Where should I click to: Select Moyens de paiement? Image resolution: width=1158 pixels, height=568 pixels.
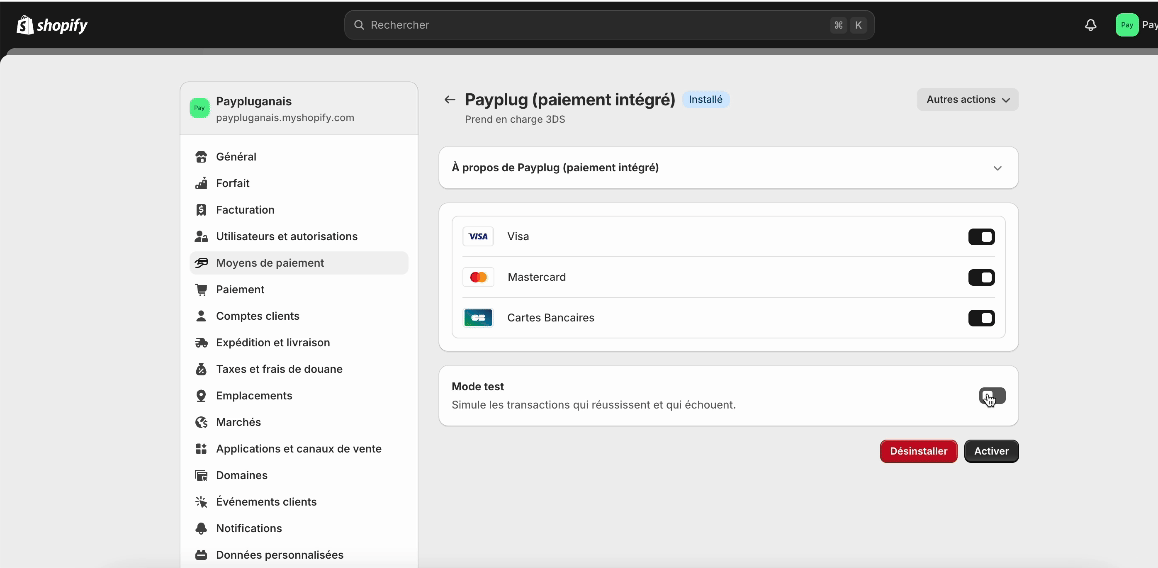[299, 263]
